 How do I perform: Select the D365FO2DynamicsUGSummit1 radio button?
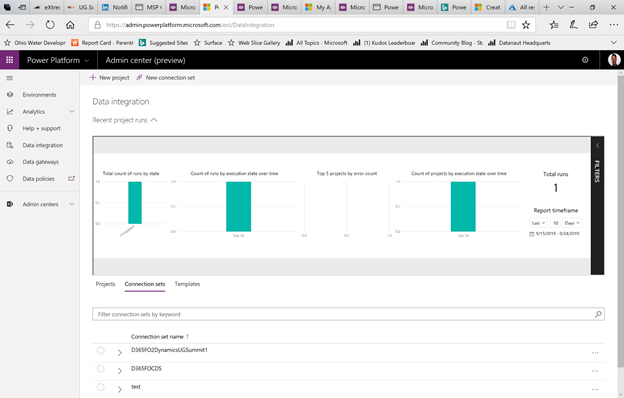101,350
